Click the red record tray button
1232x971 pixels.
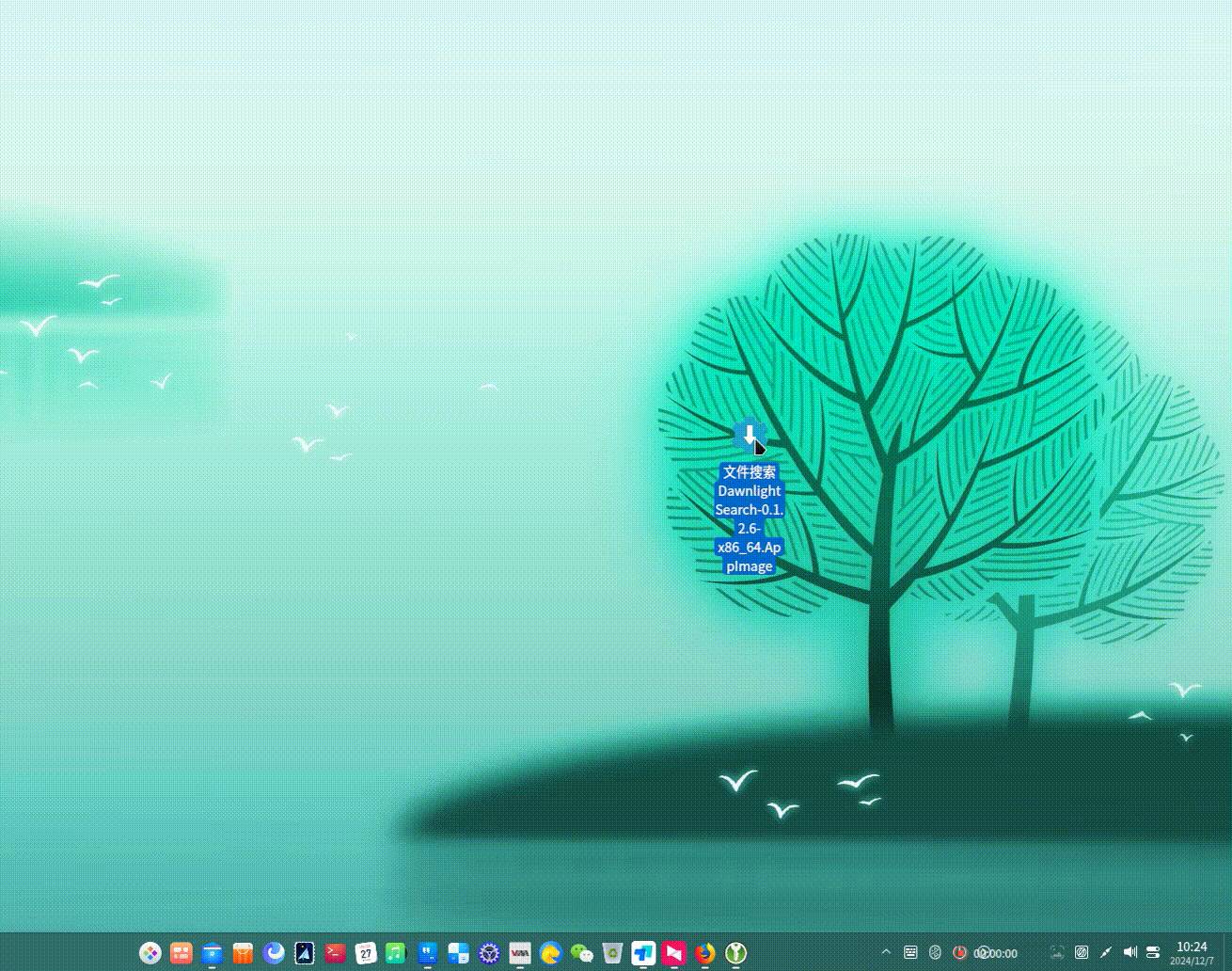pyautogui.click(x=959, y=952)
